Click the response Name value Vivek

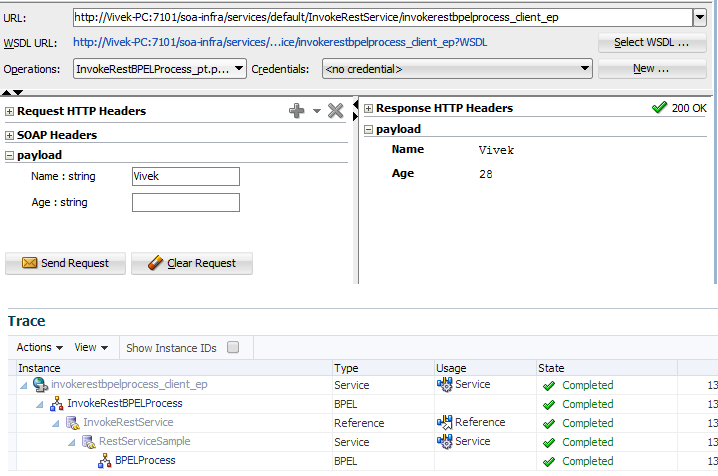(496, 150)
